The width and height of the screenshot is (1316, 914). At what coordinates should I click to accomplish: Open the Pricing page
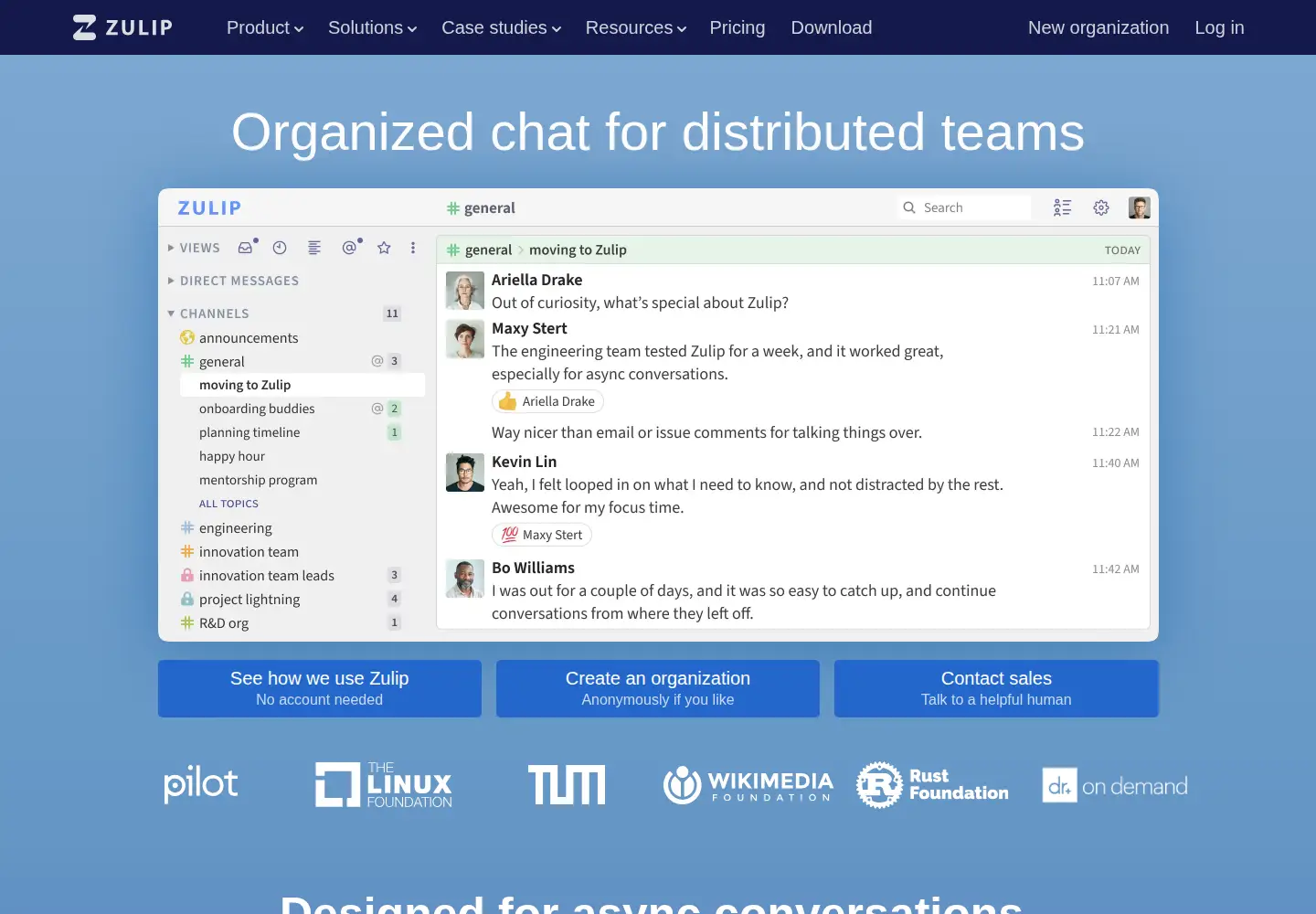click(x=738, y=27)
